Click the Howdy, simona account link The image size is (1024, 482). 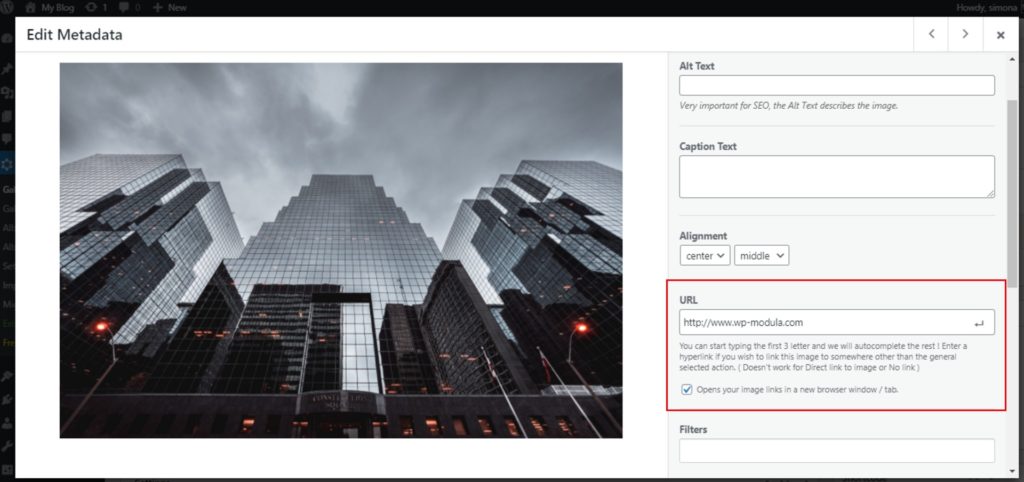pyautogui.click(x=985, y=7)
